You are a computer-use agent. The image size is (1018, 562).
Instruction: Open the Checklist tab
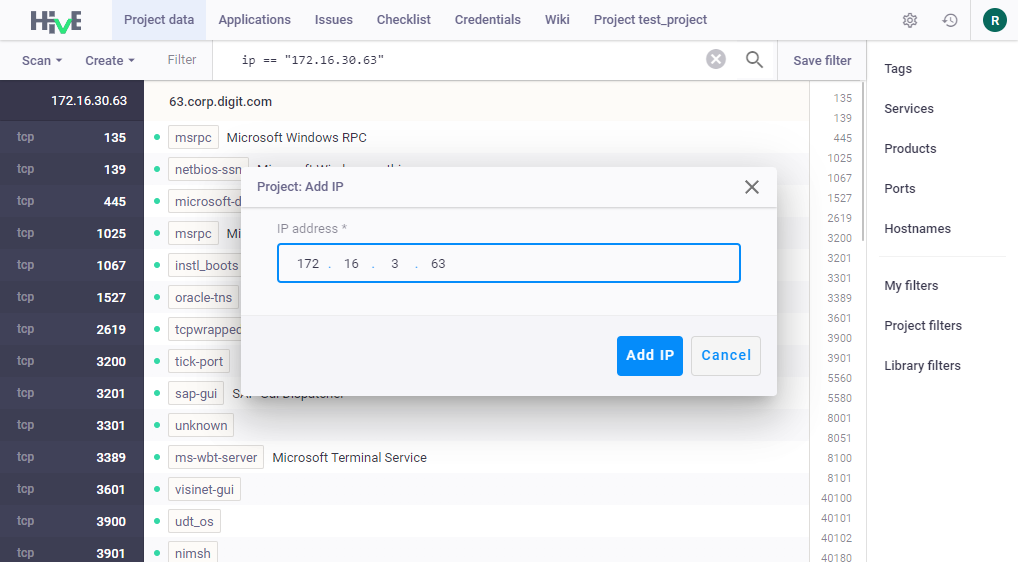click(404, 20)
